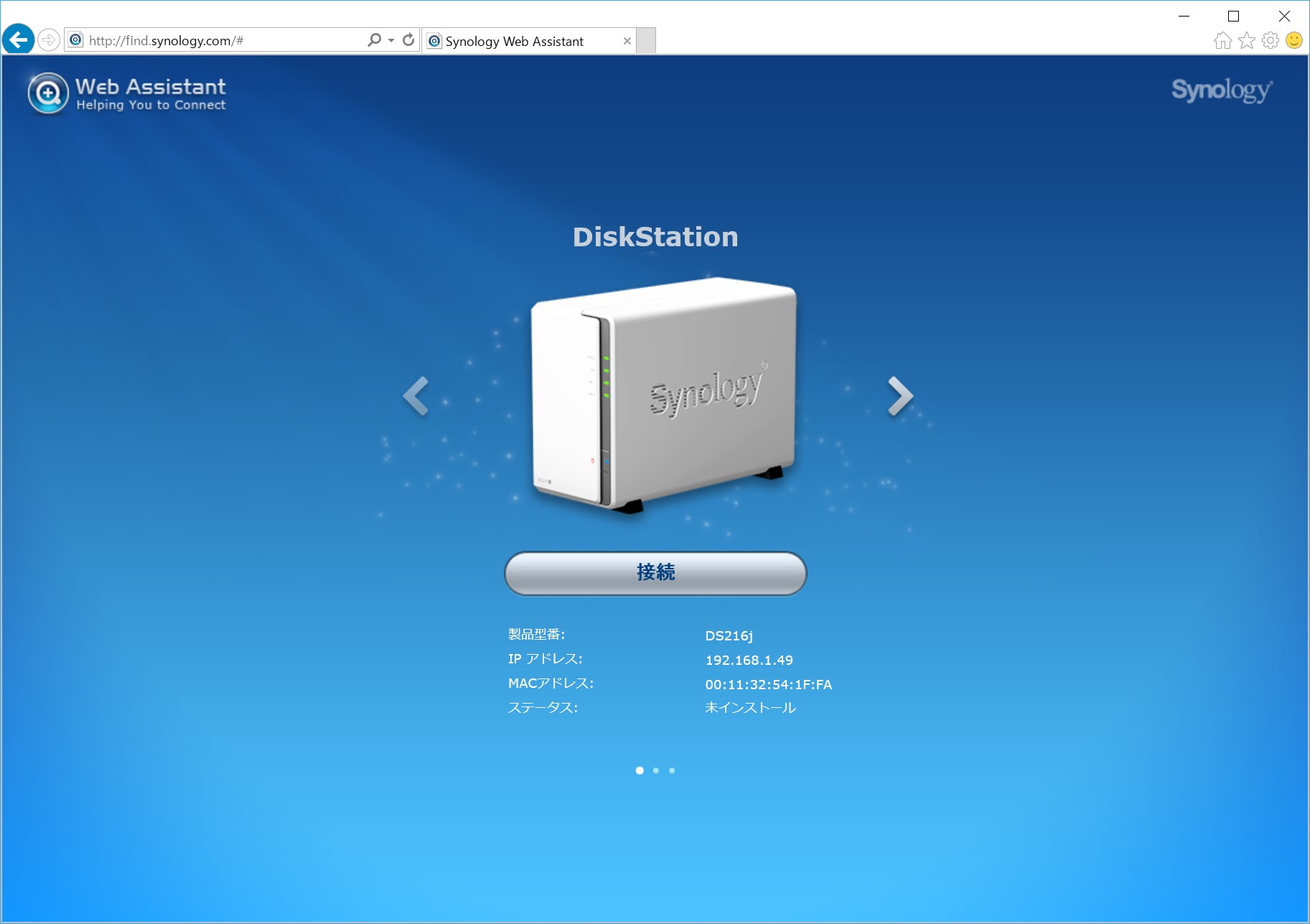
Task: Select the third carousel pagination dot
Action: tap(672, 770)
